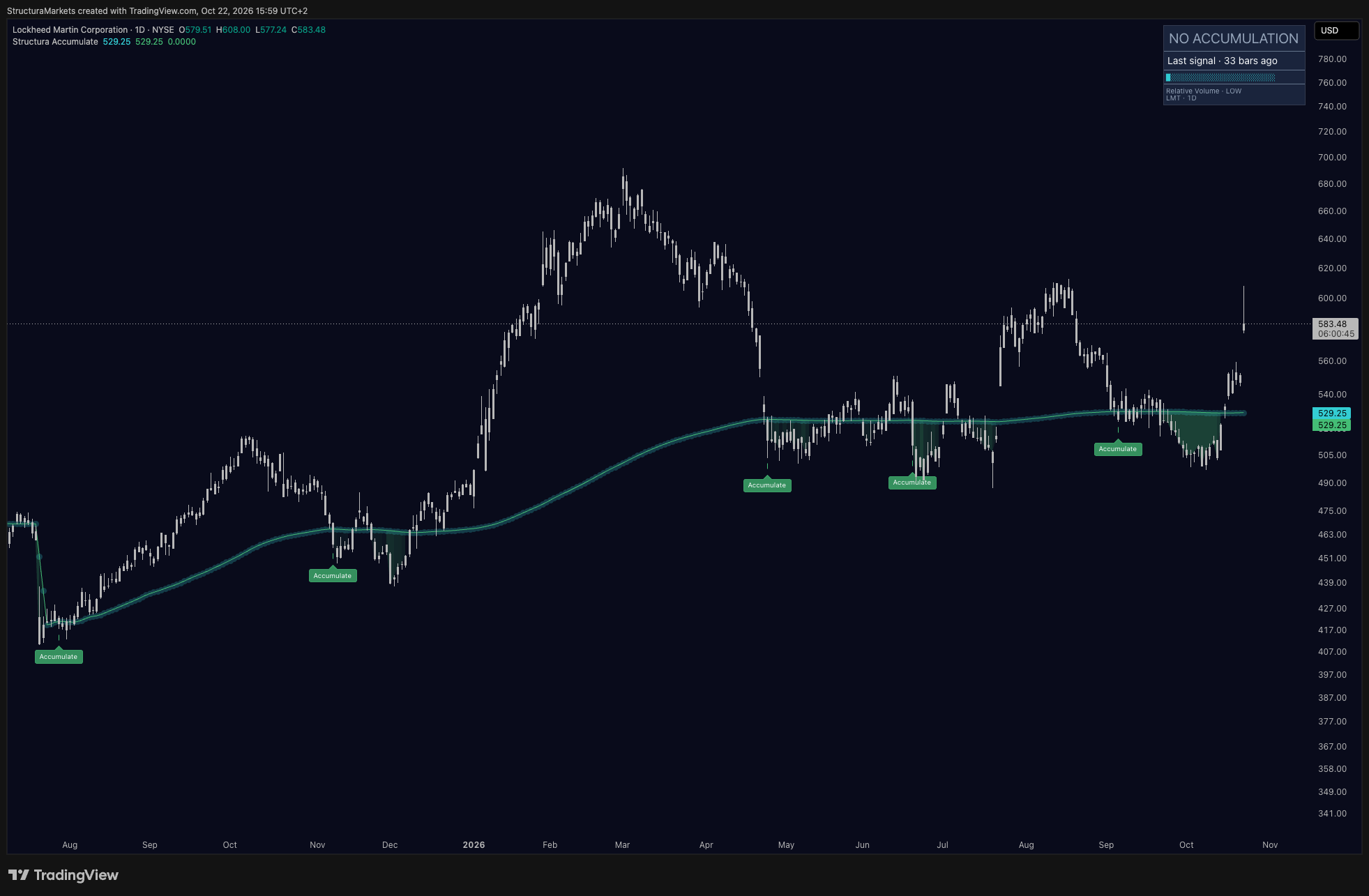The image size is (1369, 896).
Task: Click the 490.00 price axis label
Action: [1332, 483]
